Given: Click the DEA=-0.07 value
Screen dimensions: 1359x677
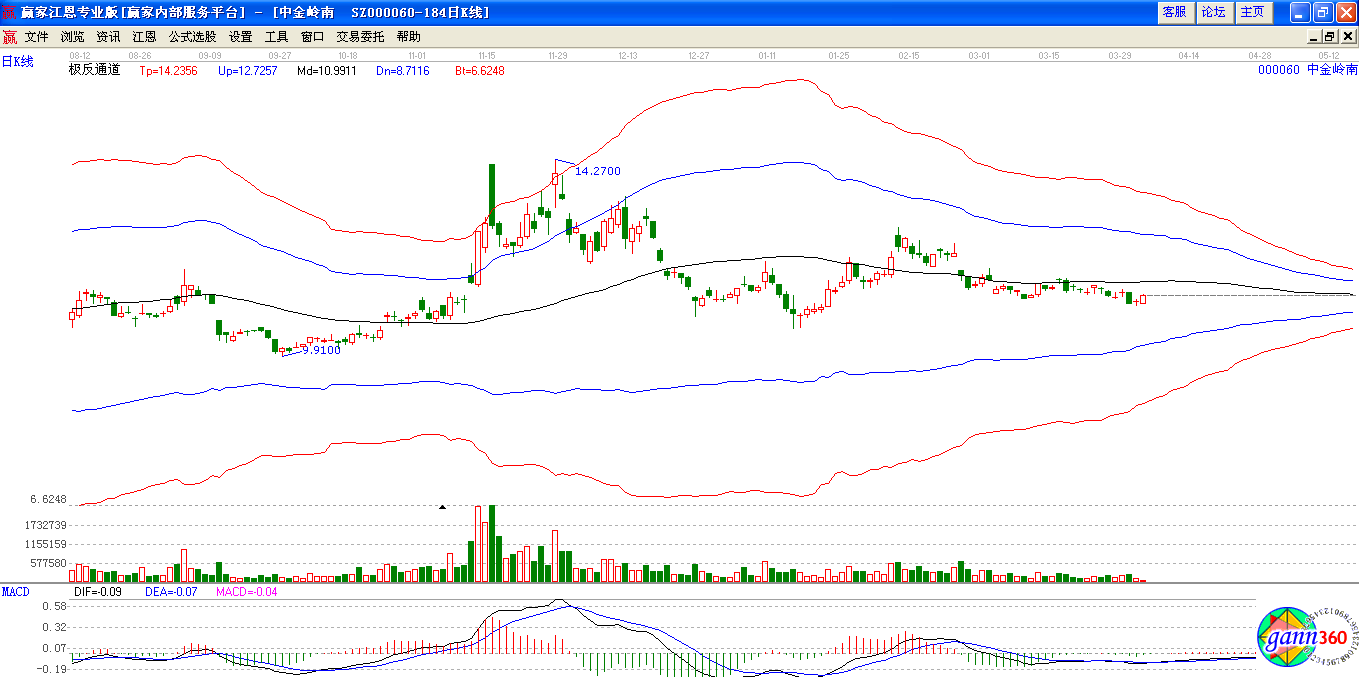Looking at the screenshot, I should [172, 592].
